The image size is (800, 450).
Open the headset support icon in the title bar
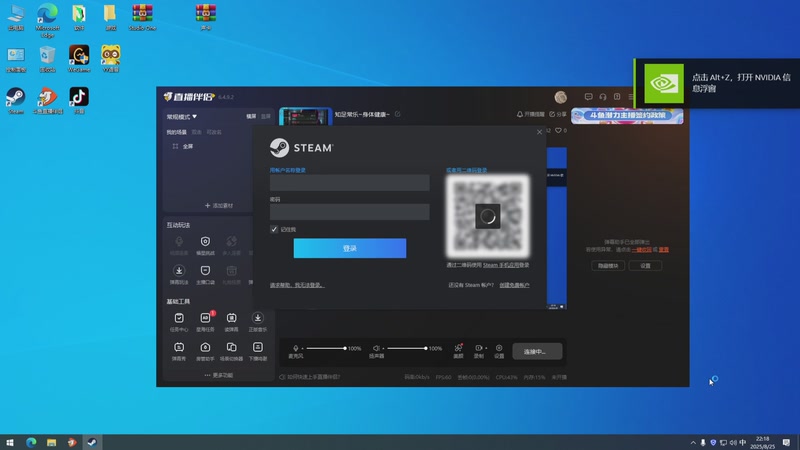(603, 96)
